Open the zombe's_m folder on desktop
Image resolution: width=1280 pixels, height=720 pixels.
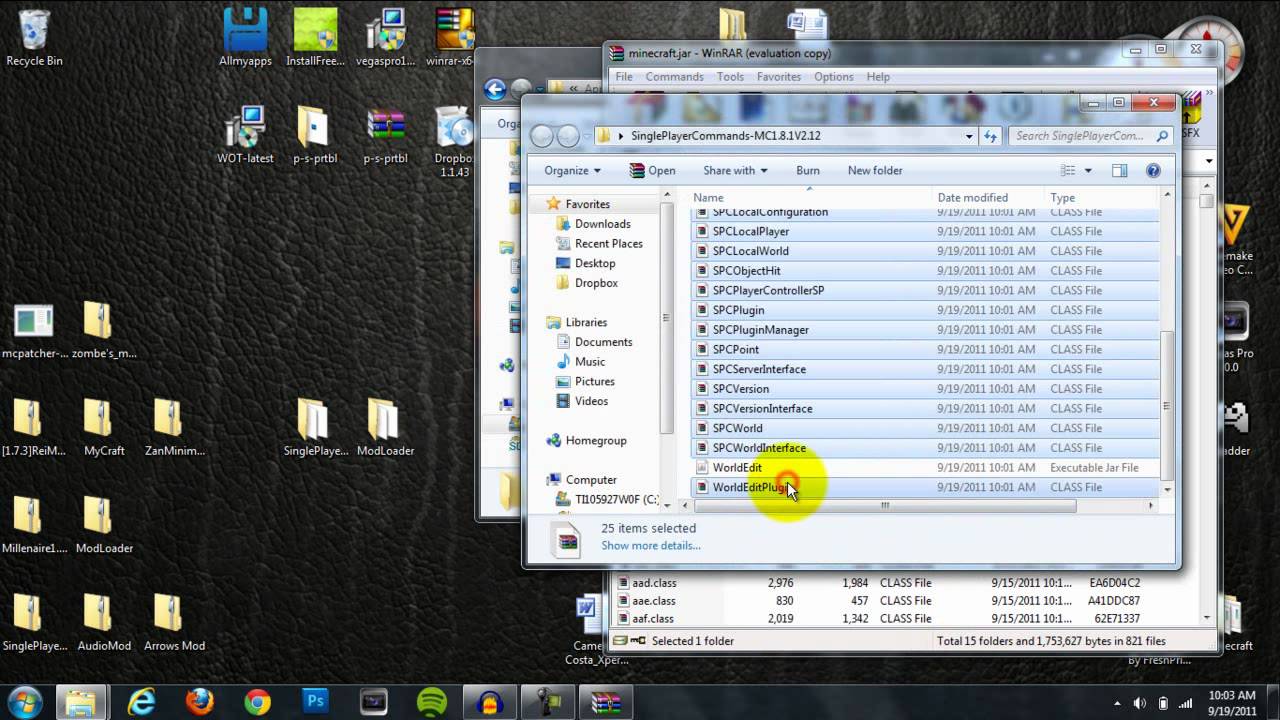point(104,330)
